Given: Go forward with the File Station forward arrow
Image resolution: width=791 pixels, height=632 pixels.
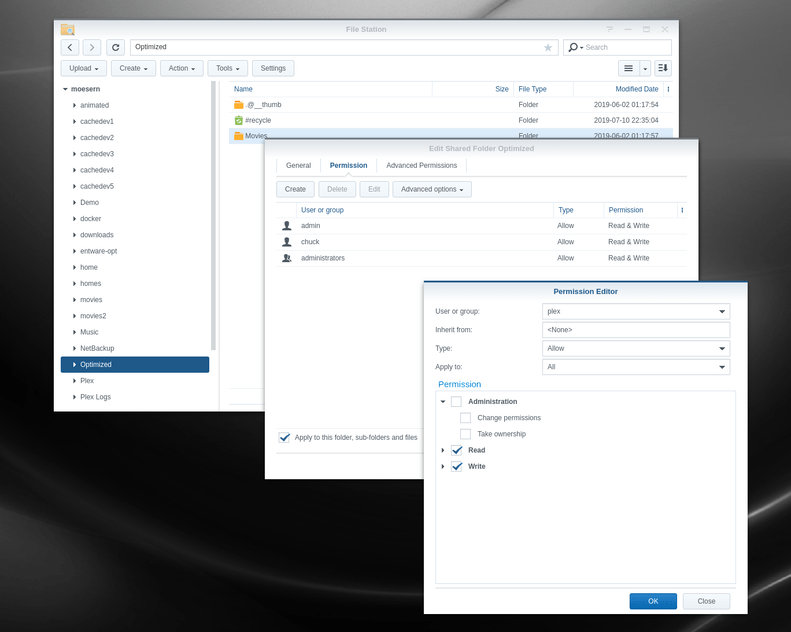Looking at the screenshot, I should 92,47.
